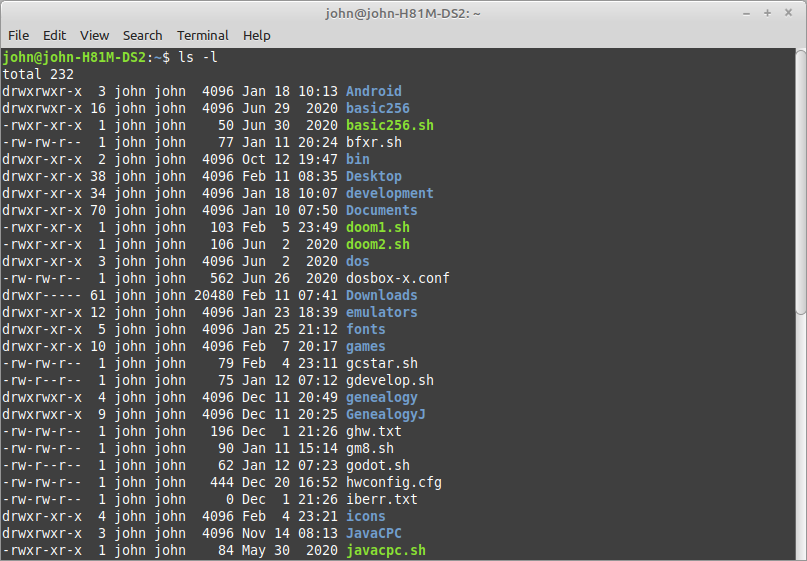Viewport: 807px width, 561px height.
Task: Maximize the terminal window
Action: [767, 13]
